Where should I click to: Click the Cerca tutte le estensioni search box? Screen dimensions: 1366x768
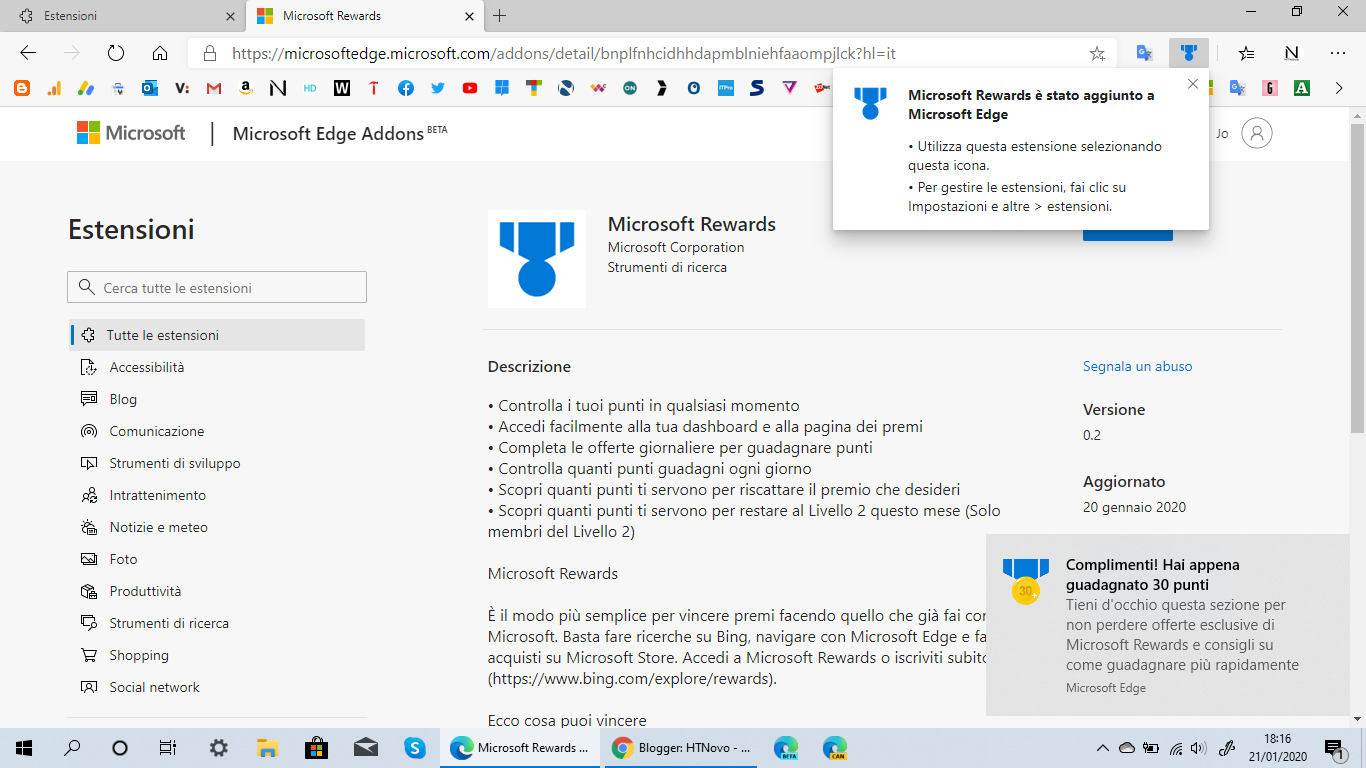[217, 287]
